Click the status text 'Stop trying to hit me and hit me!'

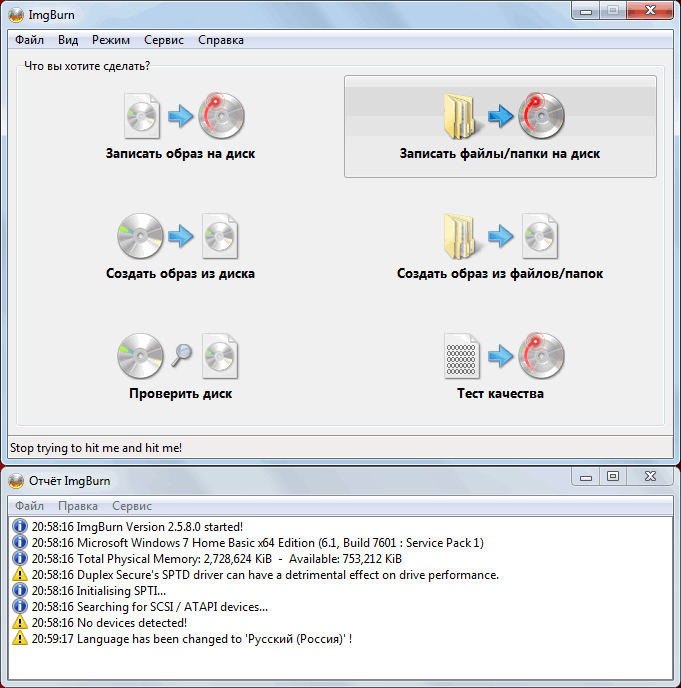coord(96,448)
